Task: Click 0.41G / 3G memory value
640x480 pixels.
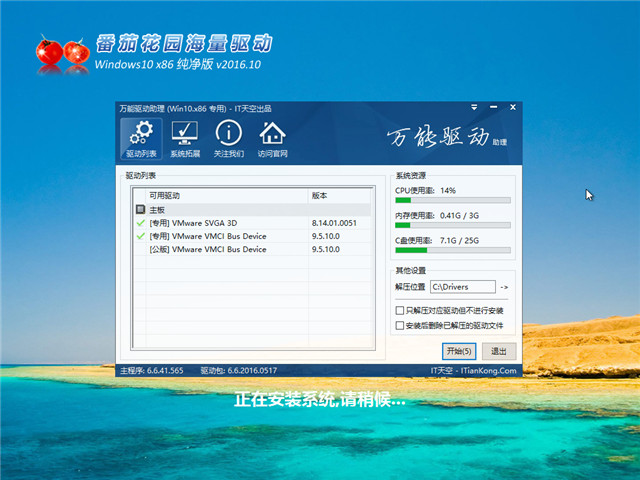Action: tap(459, 216)
